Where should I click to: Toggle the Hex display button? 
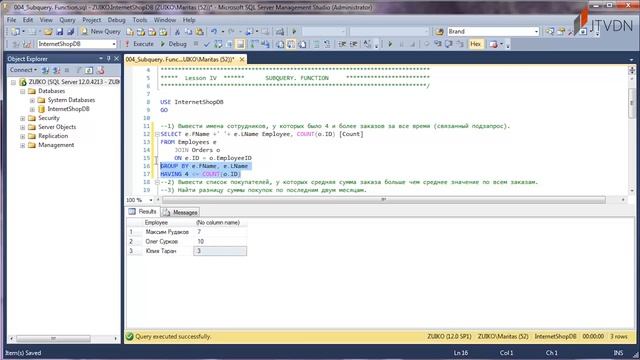[x=476, y=44]
